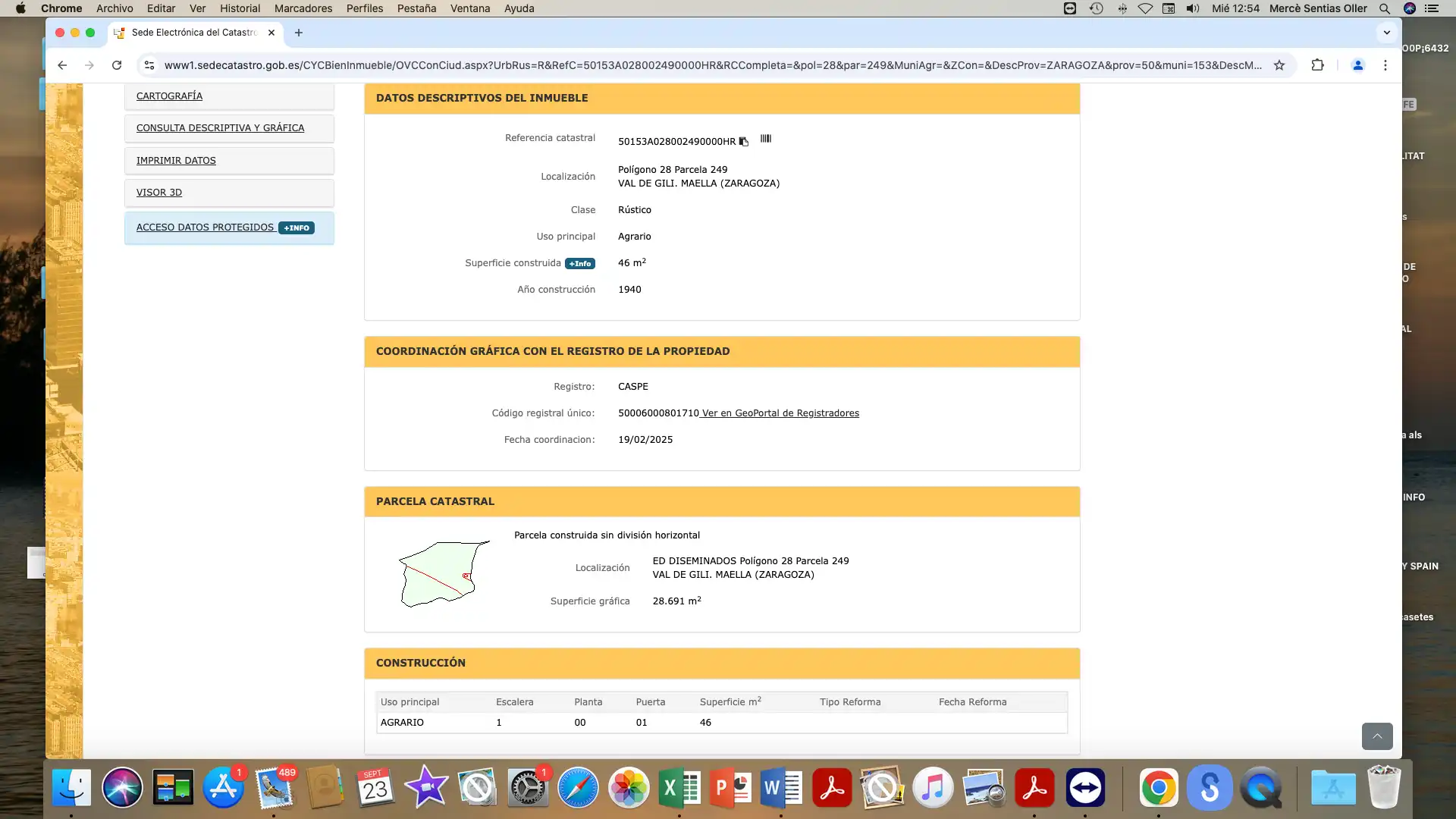Go back to previous page

[62, 65]
